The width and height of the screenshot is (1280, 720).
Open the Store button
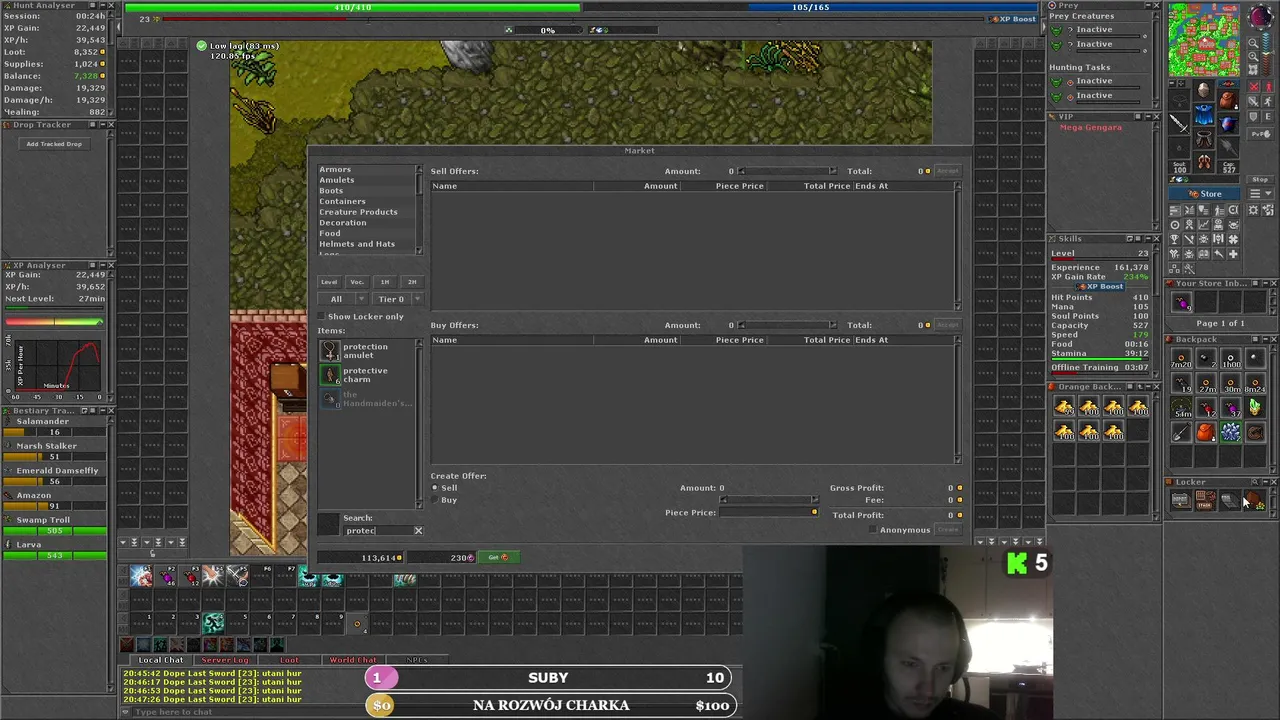point(1204,193)
